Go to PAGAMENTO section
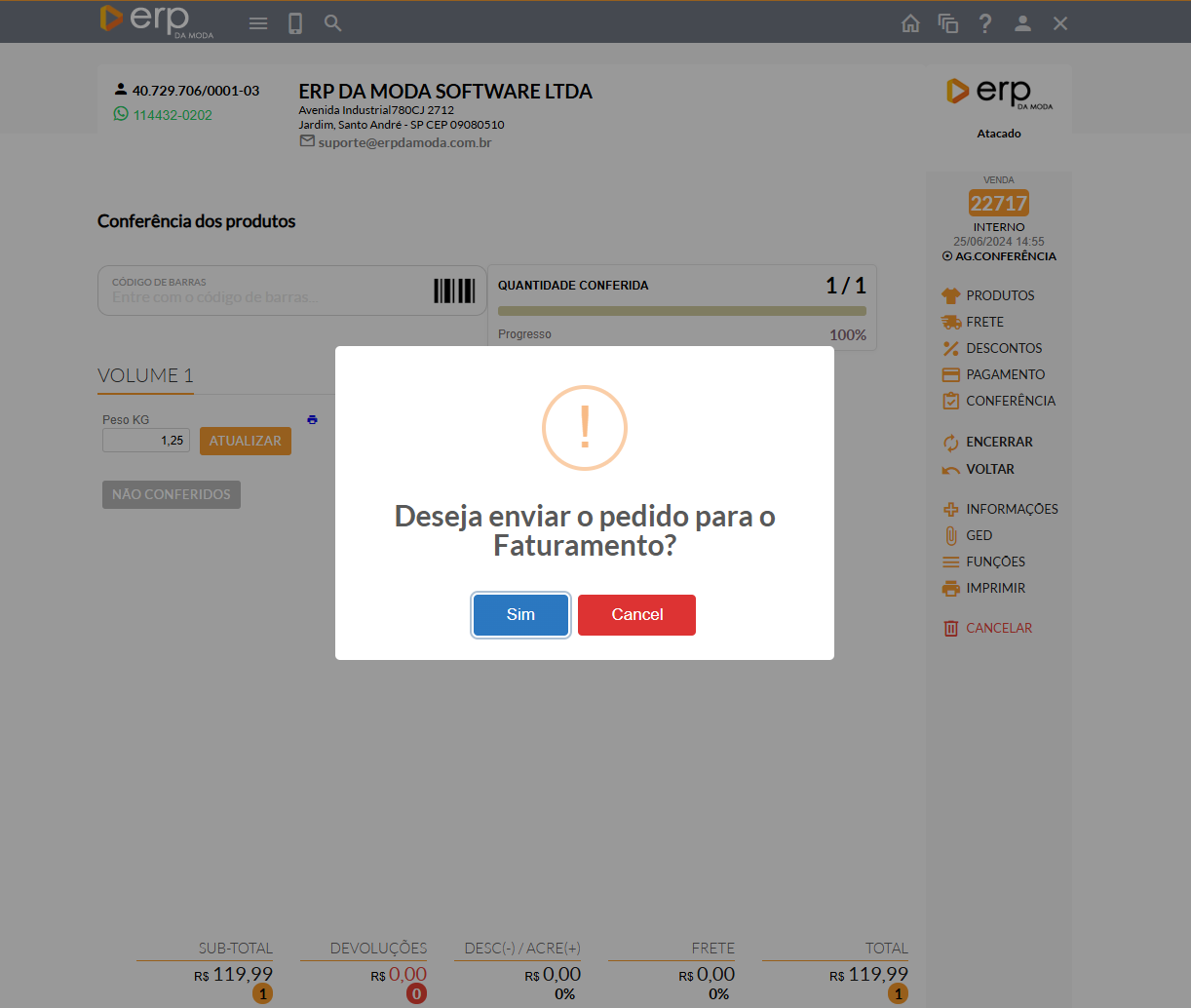 1005,374
